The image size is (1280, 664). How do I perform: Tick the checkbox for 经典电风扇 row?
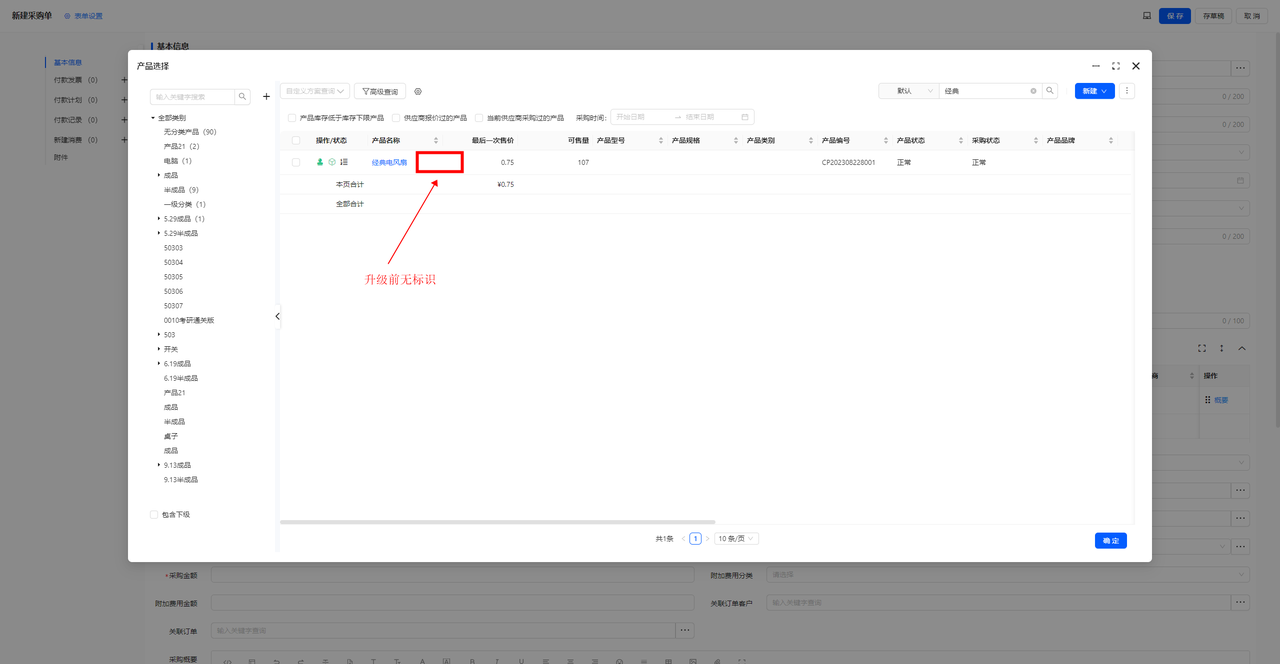(x=296, y=162)
